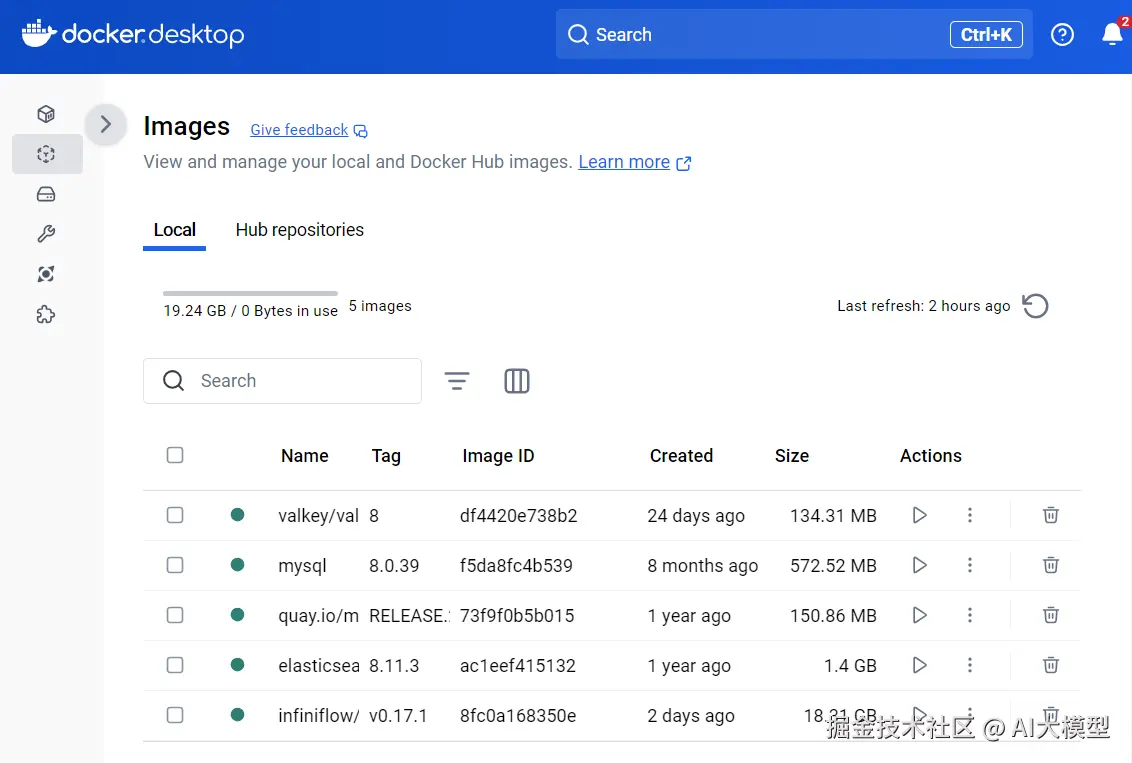Click the v0.17.1 tag cell

pyautogui.click(x=398, y=716)
